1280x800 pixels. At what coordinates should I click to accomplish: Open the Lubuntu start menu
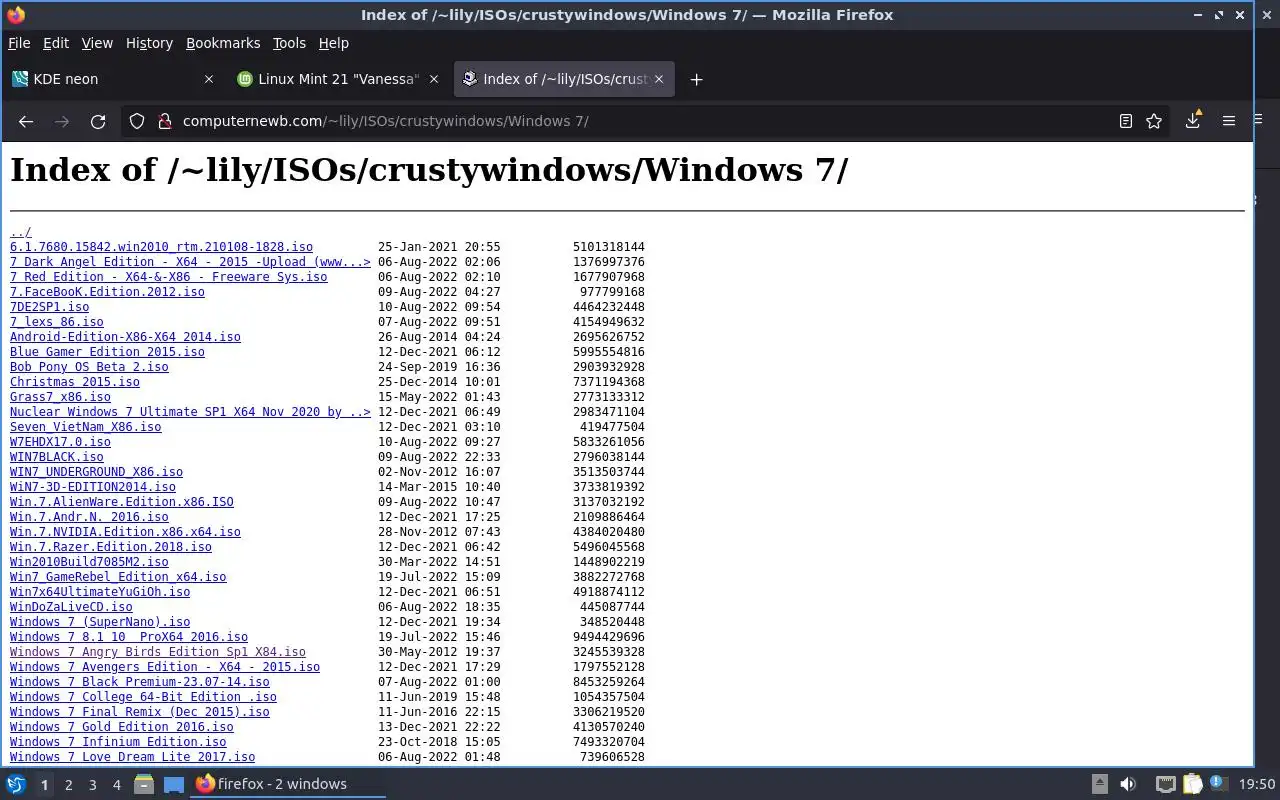click(16, 784)
